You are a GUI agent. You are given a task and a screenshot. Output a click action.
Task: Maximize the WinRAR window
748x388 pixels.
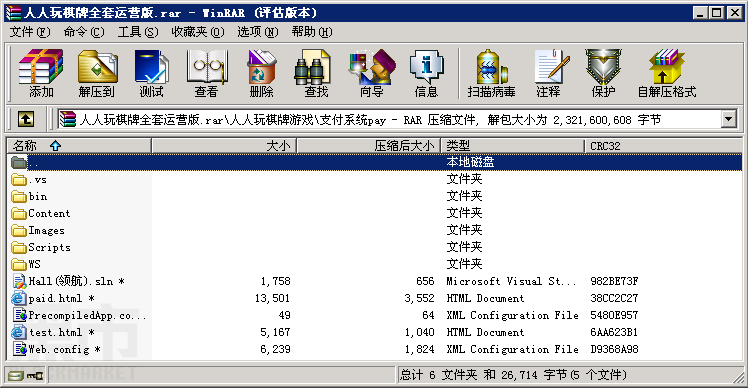pos(717,12)
